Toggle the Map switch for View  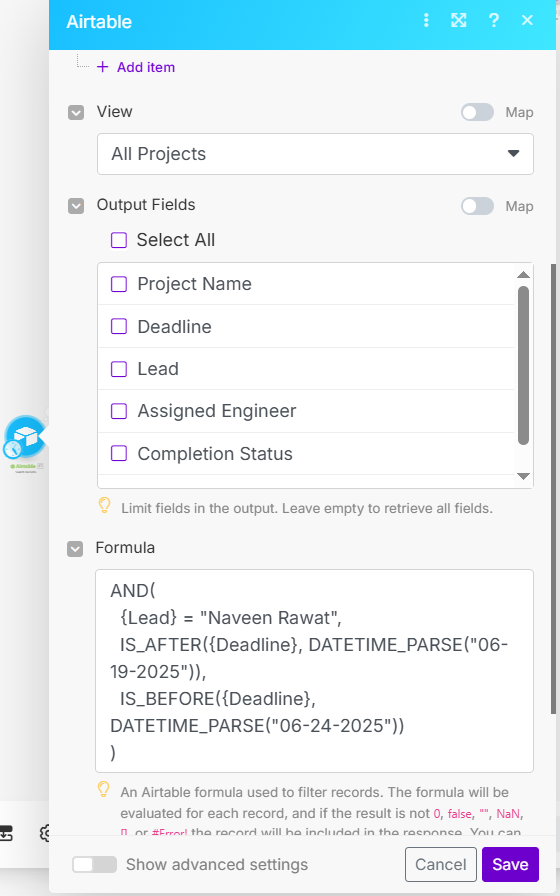click(x=477, y=112)
